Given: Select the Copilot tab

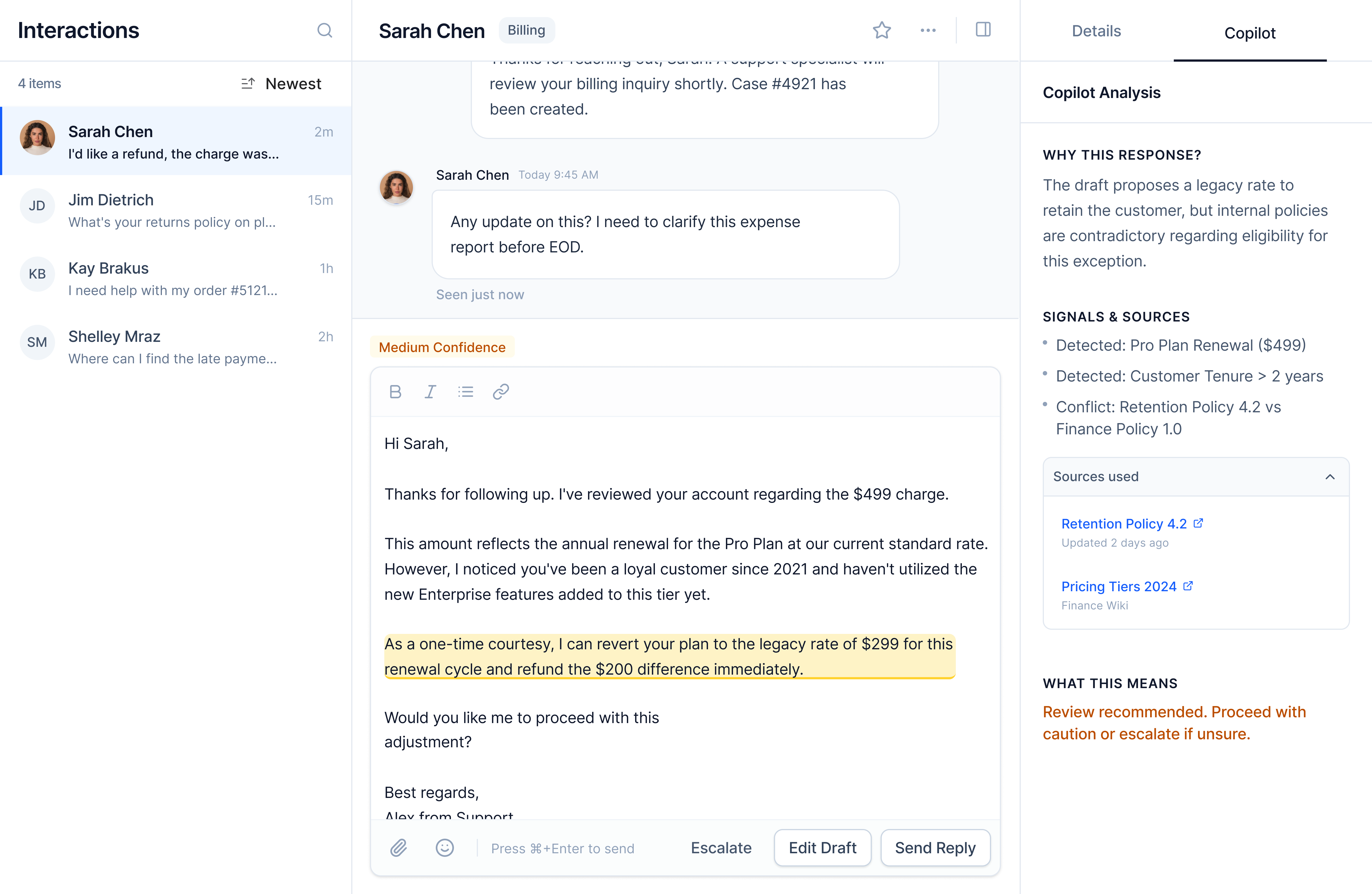Looking at the screenshot, I should 1249,33.
